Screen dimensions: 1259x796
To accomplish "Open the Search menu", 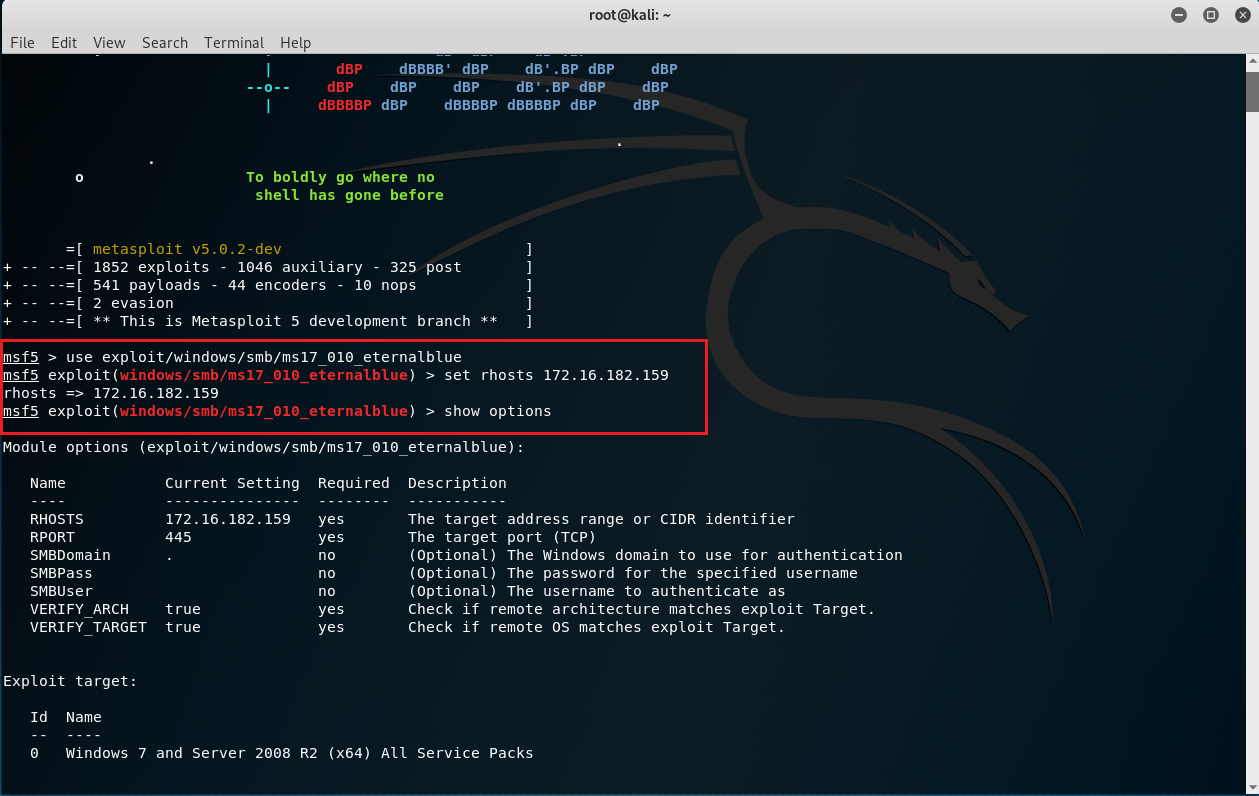I will pos(165,42).
